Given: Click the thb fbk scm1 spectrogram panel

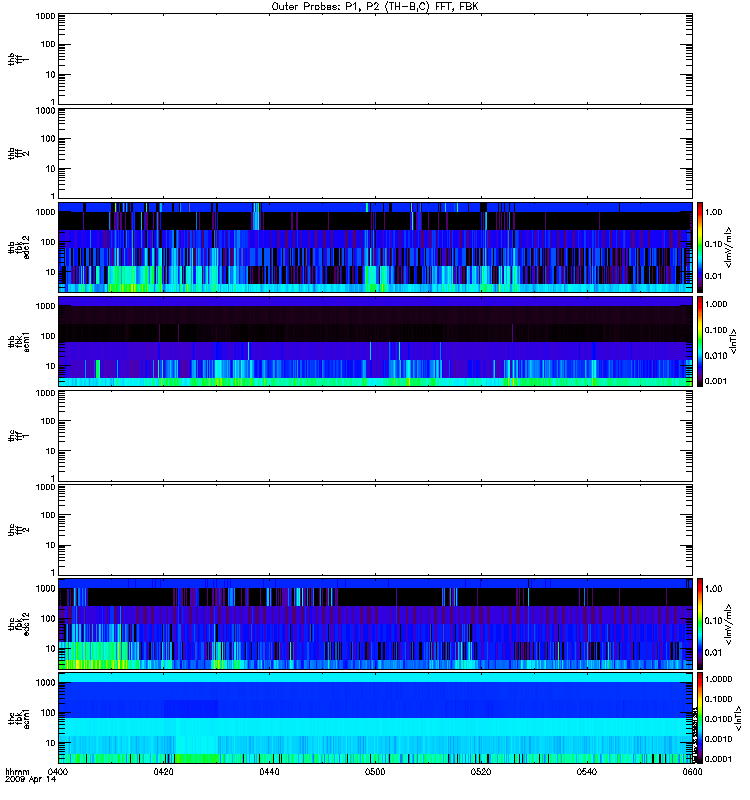Looking at the screenshot, I should (375, 341).
